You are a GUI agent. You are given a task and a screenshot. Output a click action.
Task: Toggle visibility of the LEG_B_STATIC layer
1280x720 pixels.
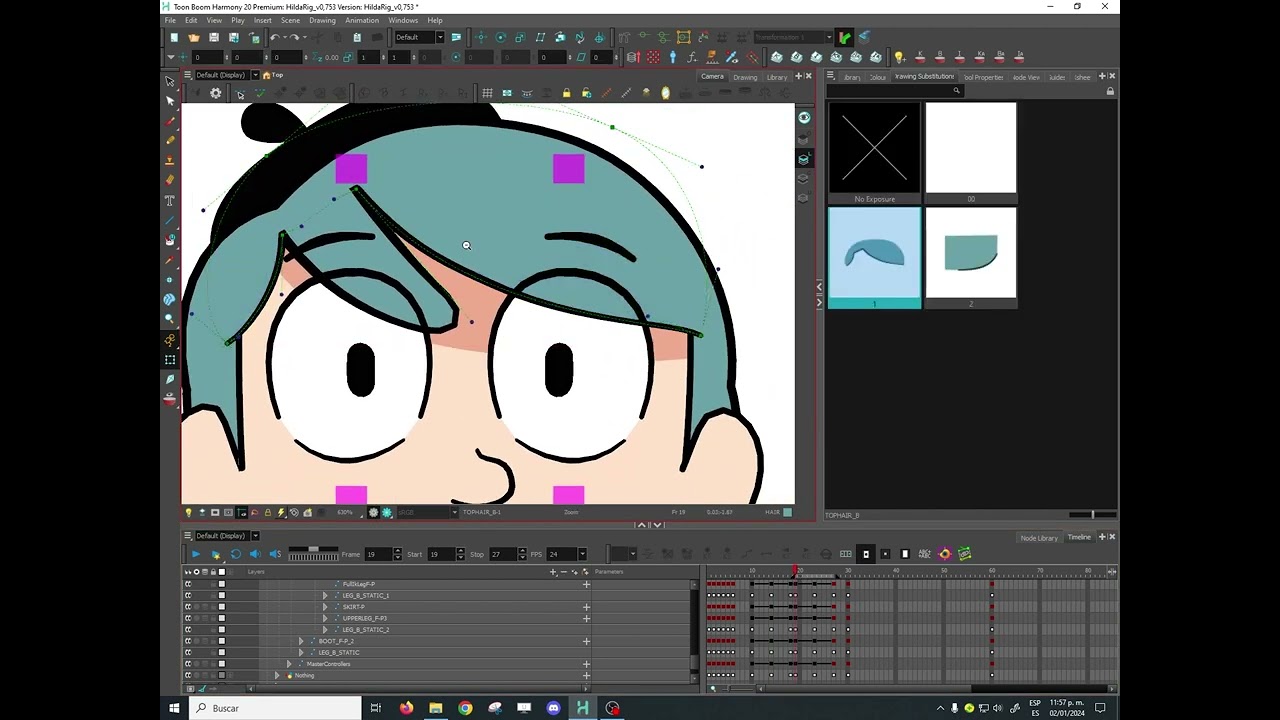(x=187, y=652)
